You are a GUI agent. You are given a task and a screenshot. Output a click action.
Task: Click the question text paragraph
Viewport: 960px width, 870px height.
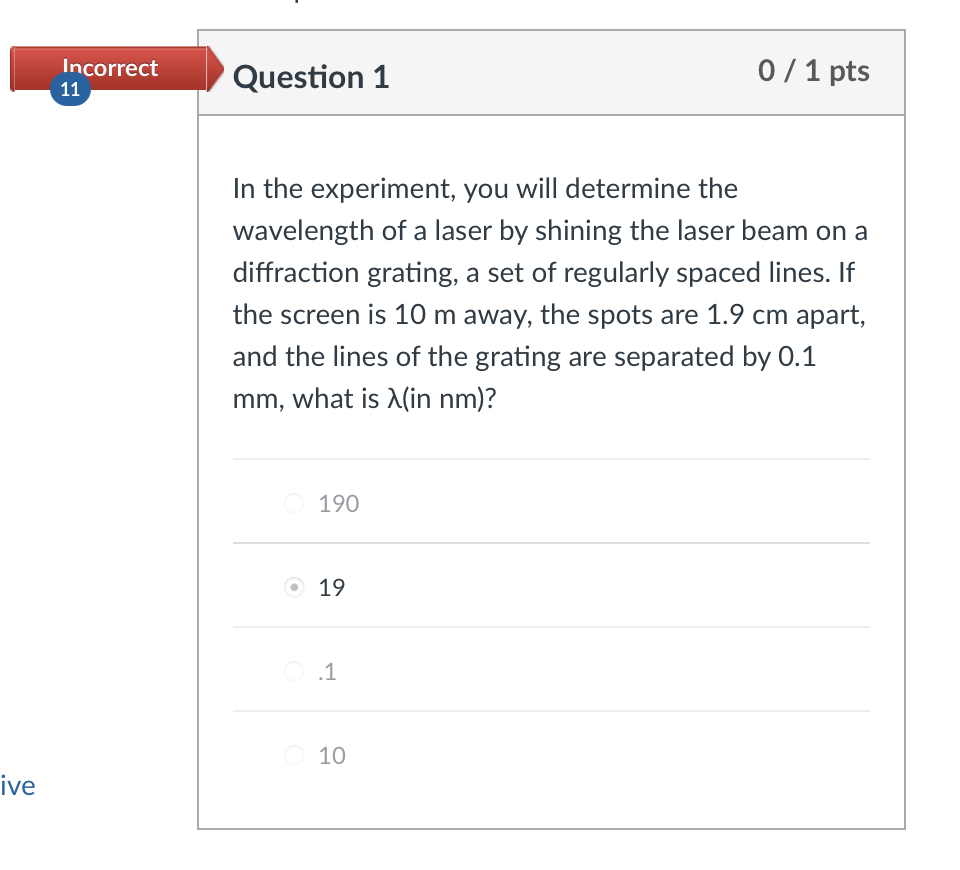tap(548, 293)
